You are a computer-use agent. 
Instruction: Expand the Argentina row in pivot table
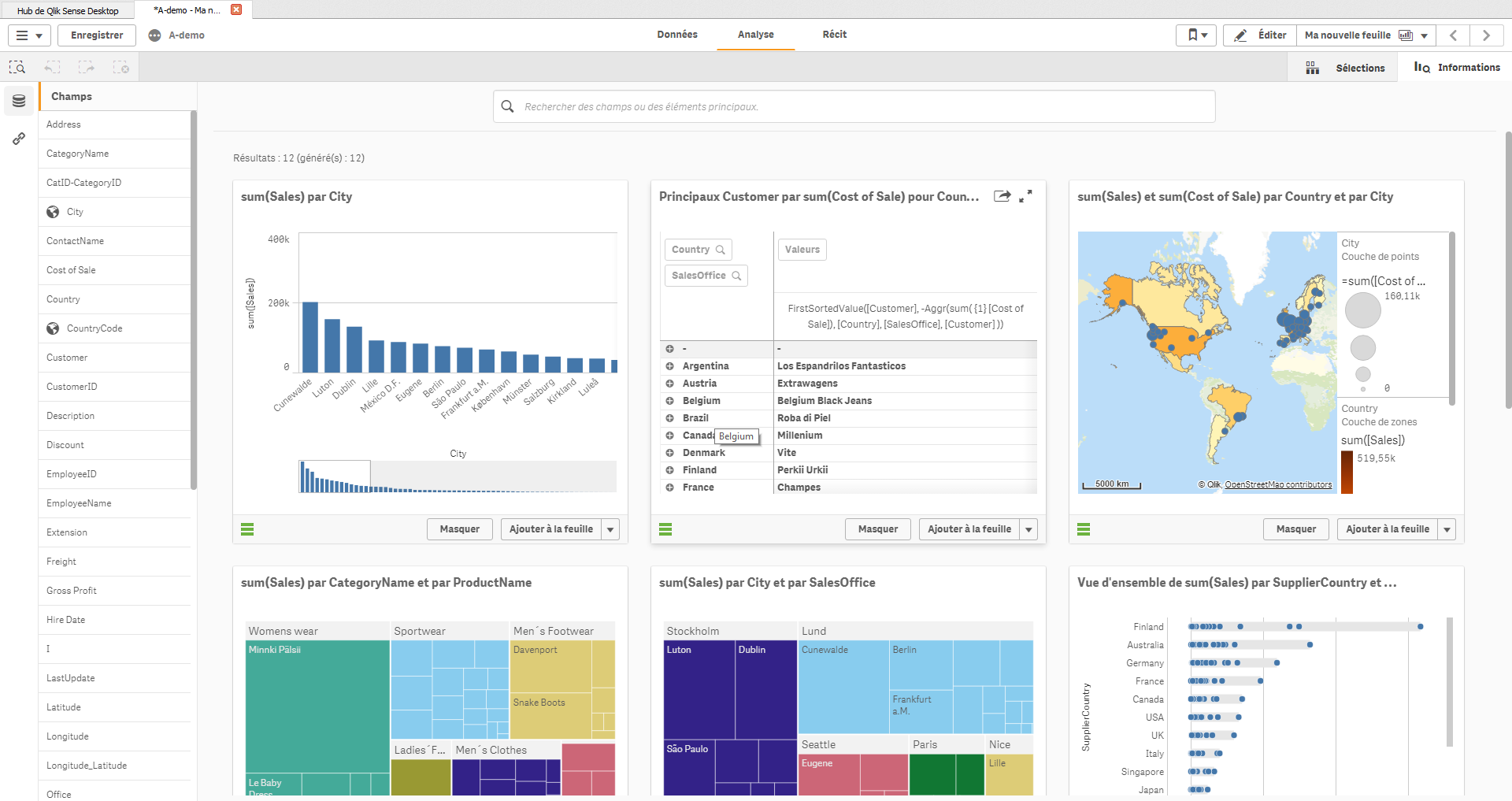[x=669, y=366]
